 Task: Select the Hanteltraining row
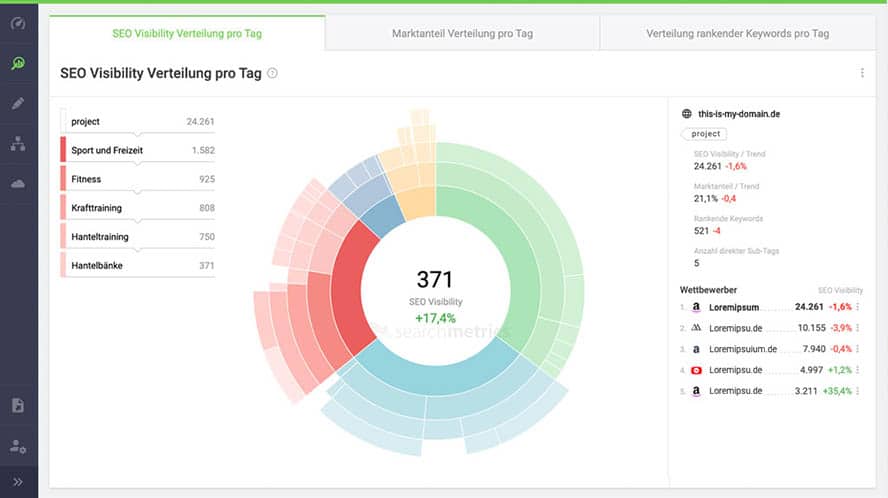[138, 237]
